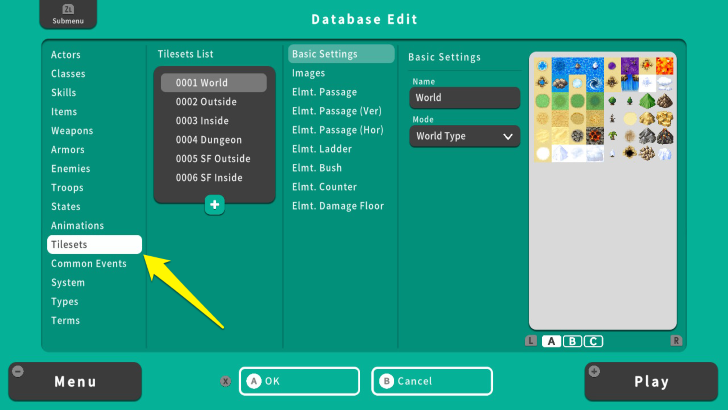Open the Actors database category
Screen dimensions: 728x410
click(x=66, y=55)
